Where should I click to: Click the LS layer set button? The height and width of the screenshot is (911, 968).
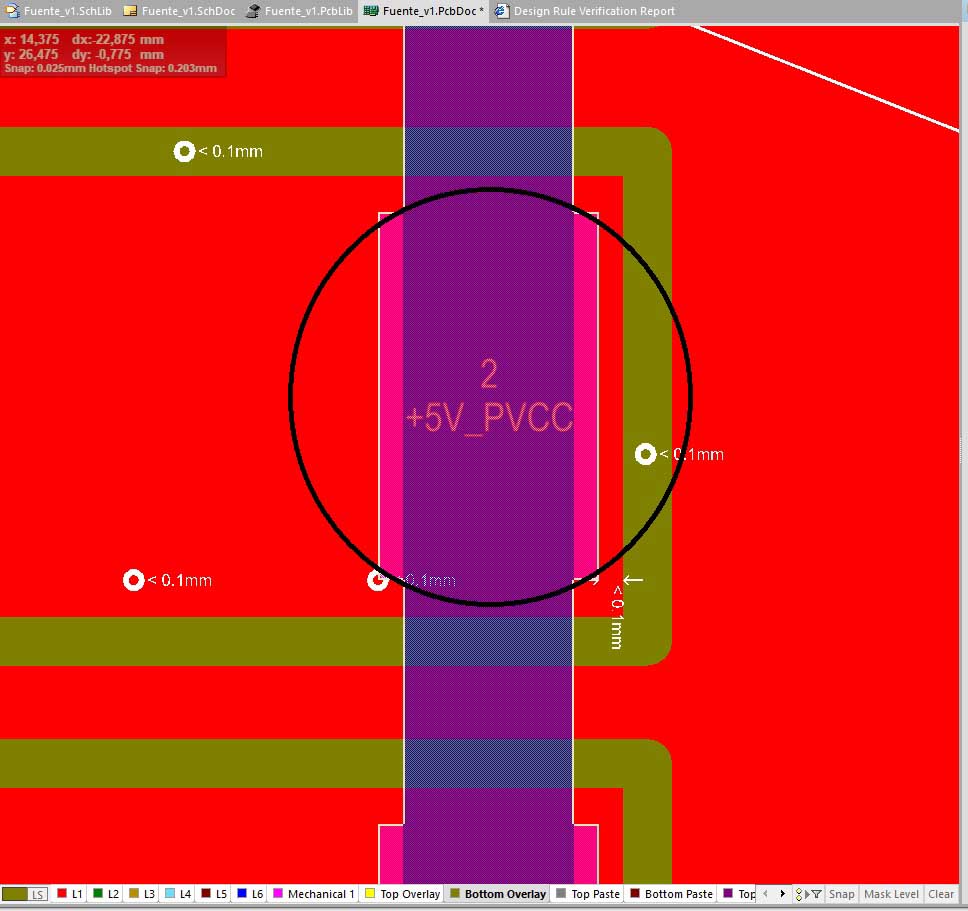coord(25,894)
